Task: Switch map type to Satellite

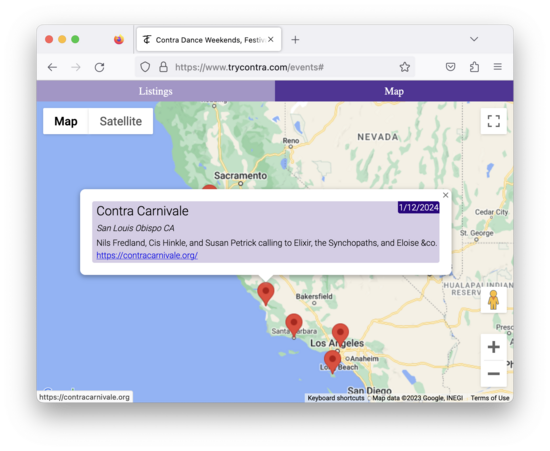Action: click(121, 121)
